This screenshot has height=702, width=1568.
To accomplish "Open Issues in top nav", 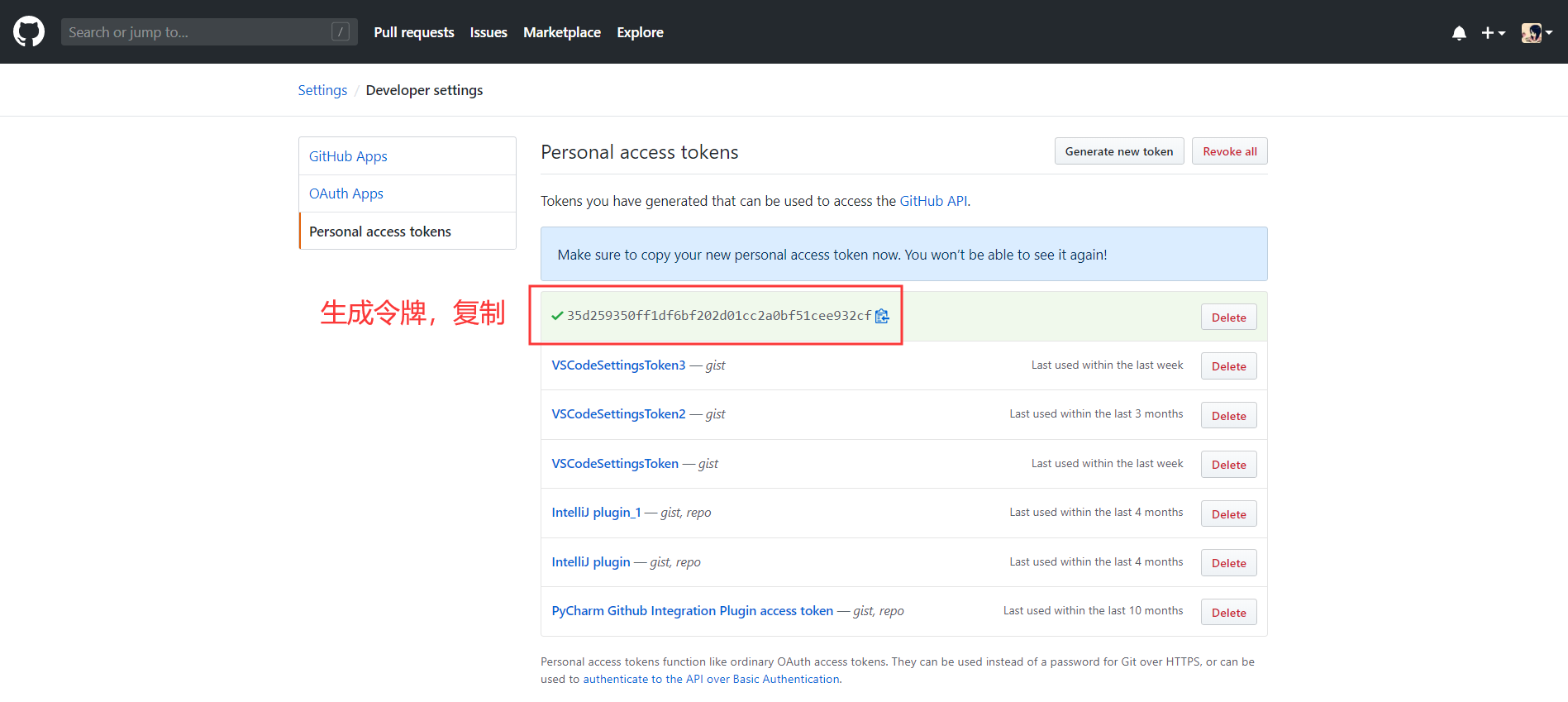I will tap(489, 32).
